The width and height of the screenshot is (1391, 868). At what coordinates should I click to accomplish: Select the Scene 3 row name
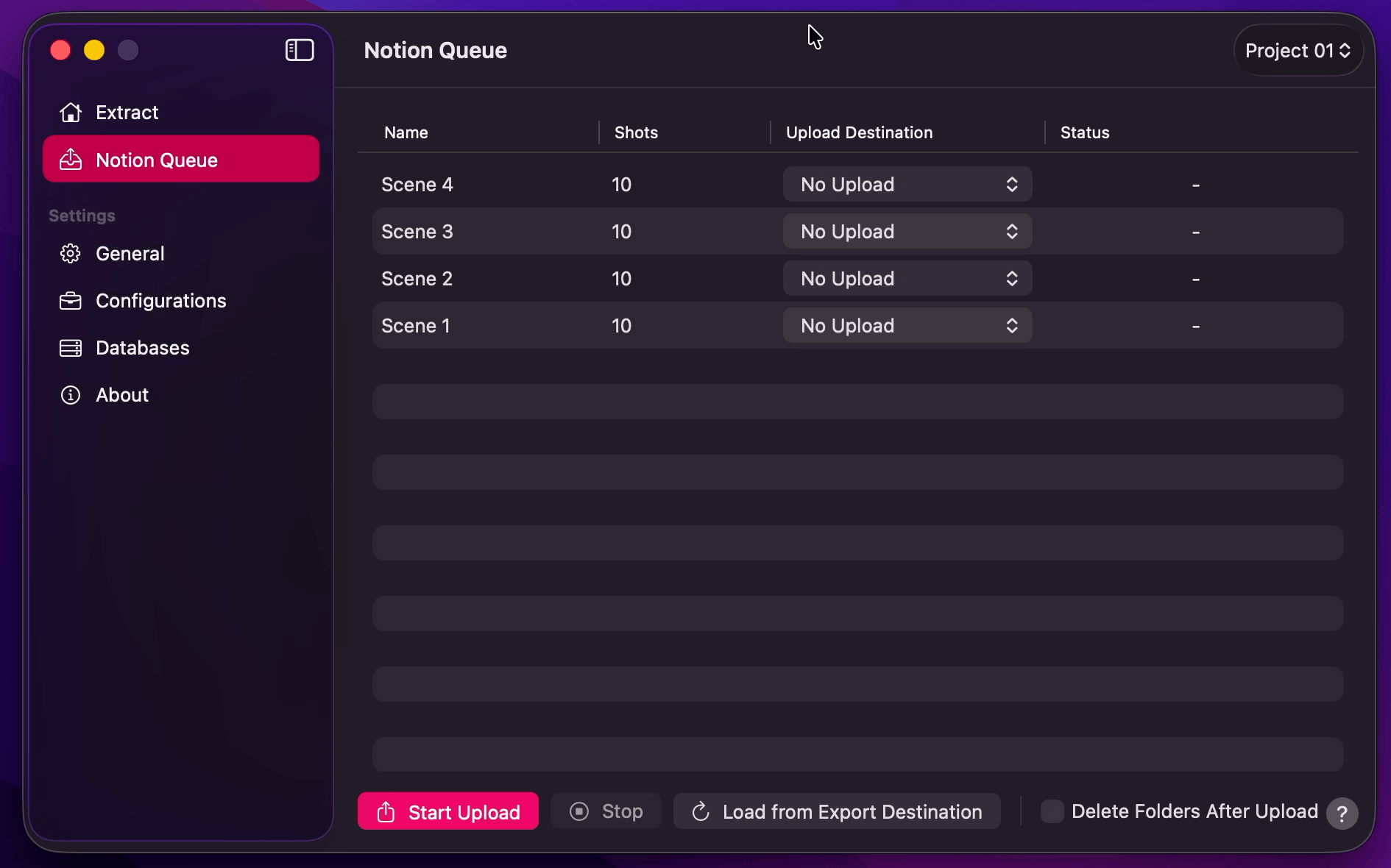point(417,232)
